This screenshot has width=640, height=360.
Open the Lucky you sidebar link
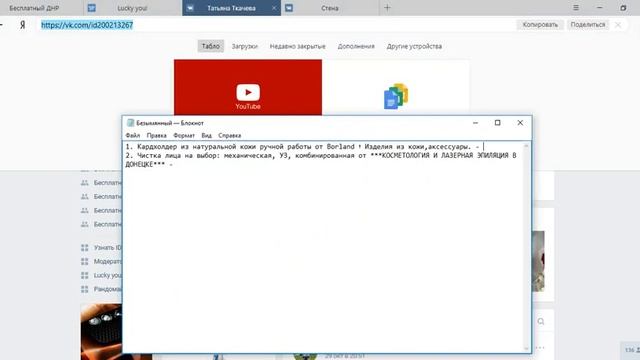[108, 276]
